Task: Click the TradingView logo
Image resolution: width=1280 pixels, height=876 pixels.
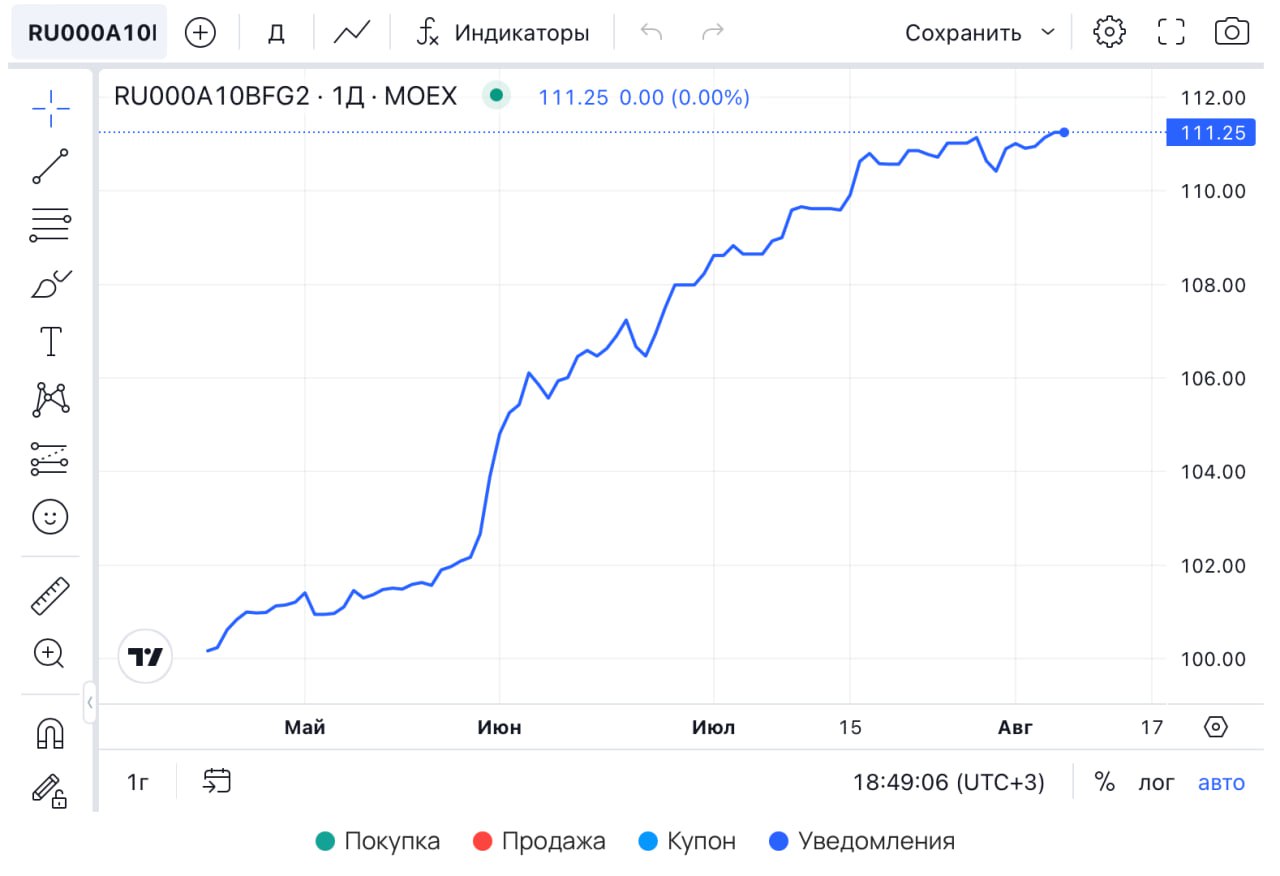Action: tap(146, 657)
